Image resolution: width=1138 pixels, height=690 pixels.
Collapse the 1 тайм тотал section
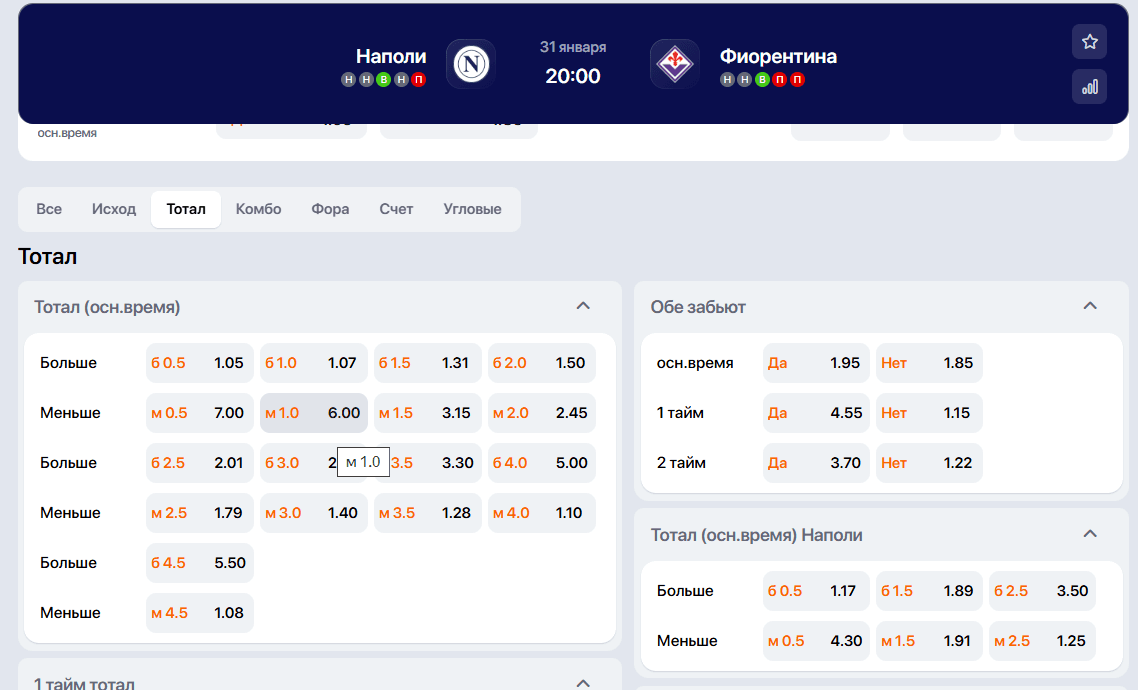pos(584,683)
